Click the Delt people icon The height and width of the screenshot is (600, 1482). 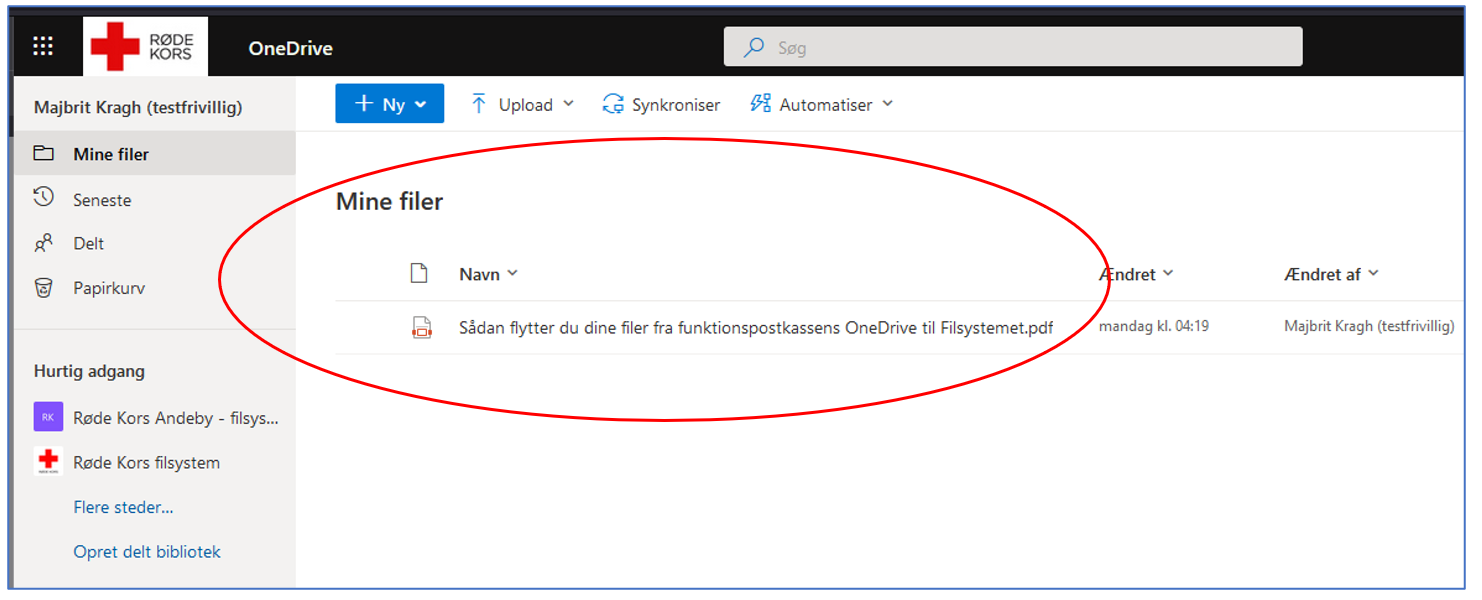pos(43,243)
